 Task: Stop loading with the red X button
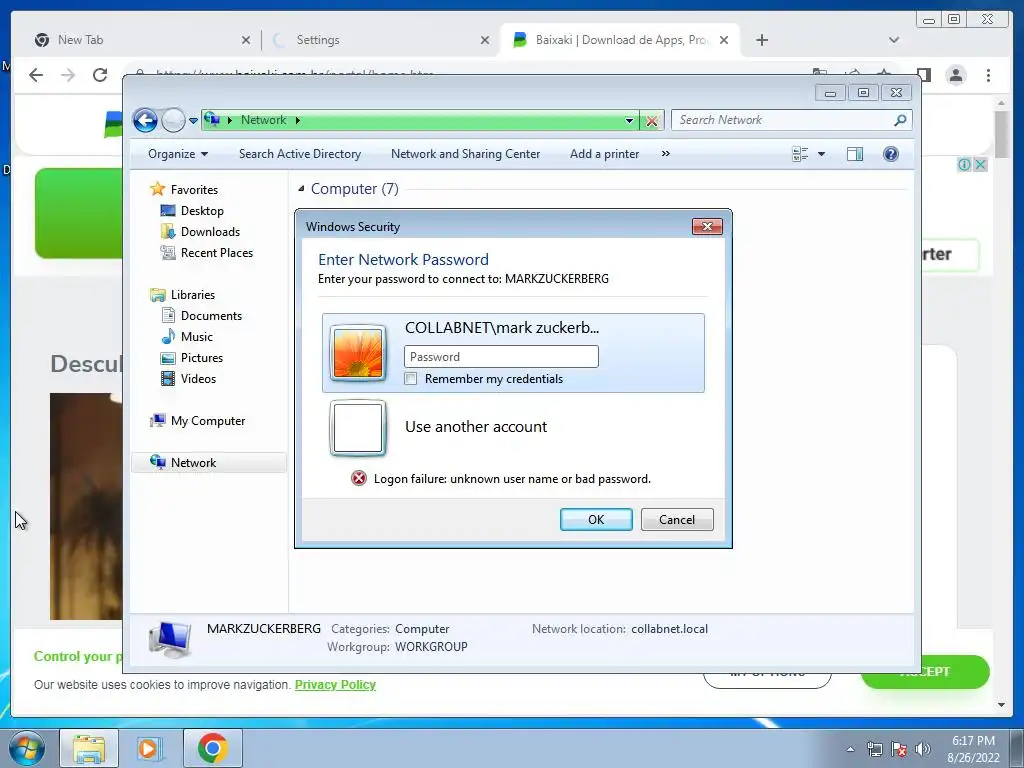click(651, 121)
